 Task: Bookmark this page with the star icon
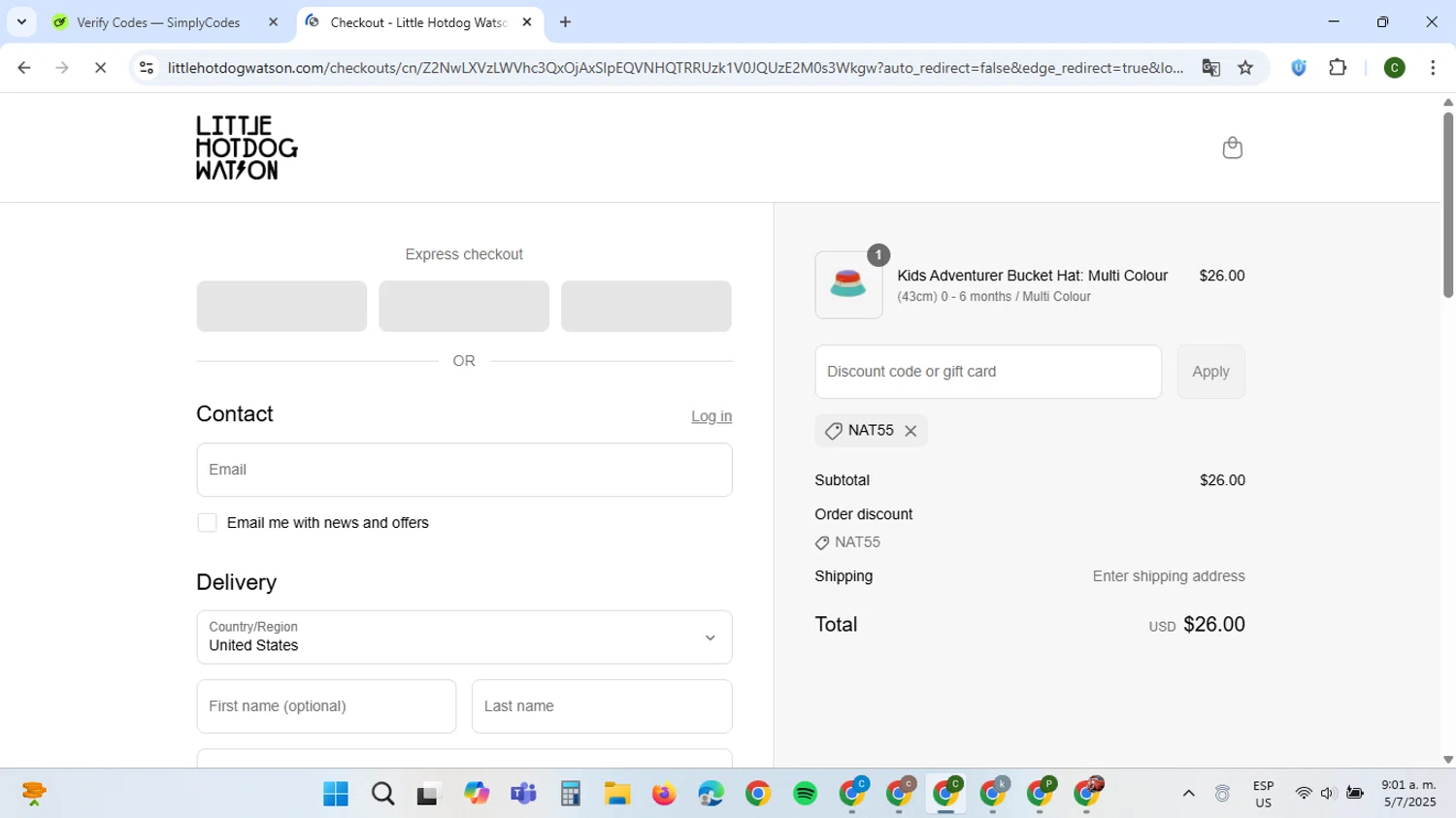point(1245,68)
